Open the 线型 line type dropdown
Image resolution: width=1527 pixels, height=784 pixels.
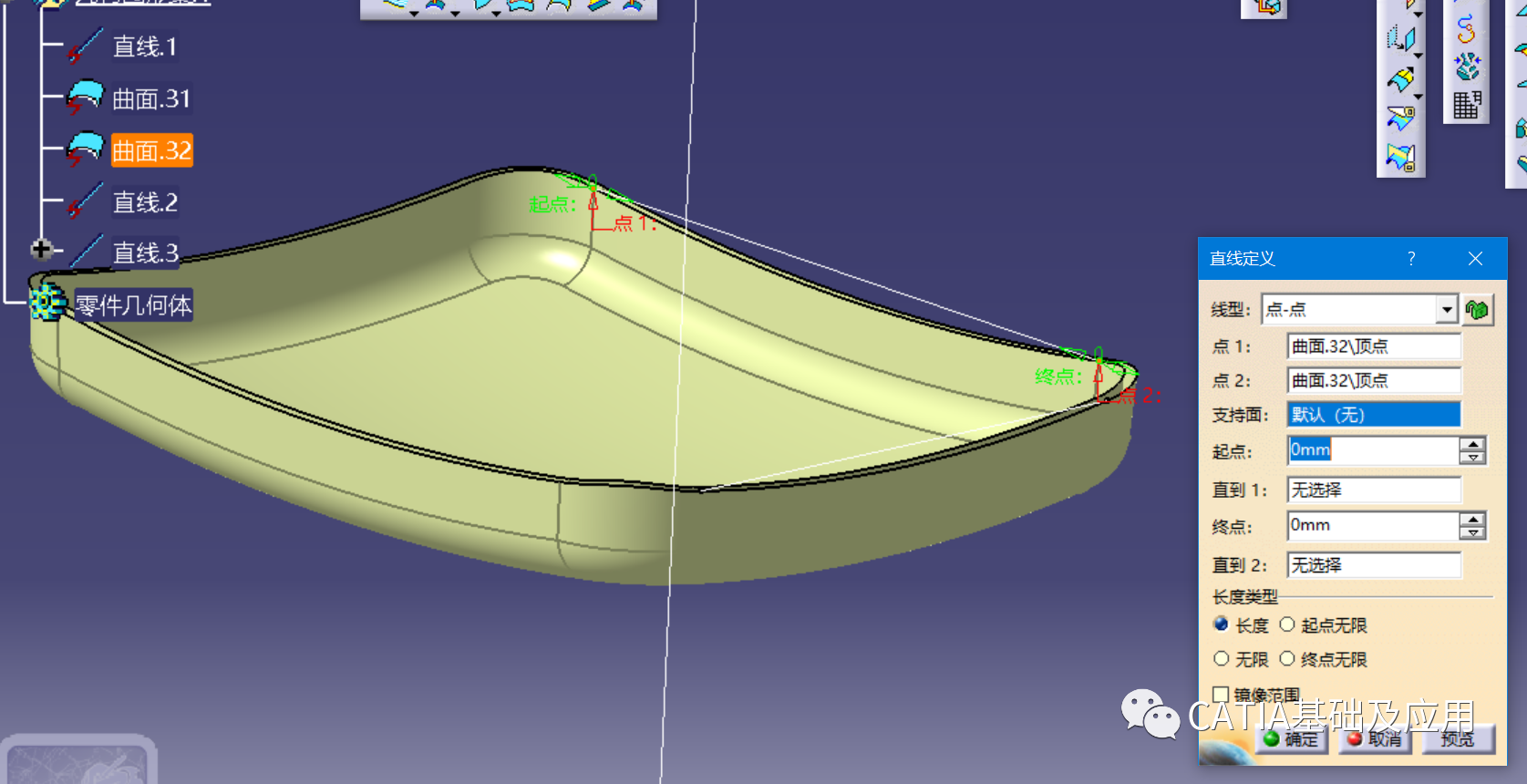(1447, 310)
